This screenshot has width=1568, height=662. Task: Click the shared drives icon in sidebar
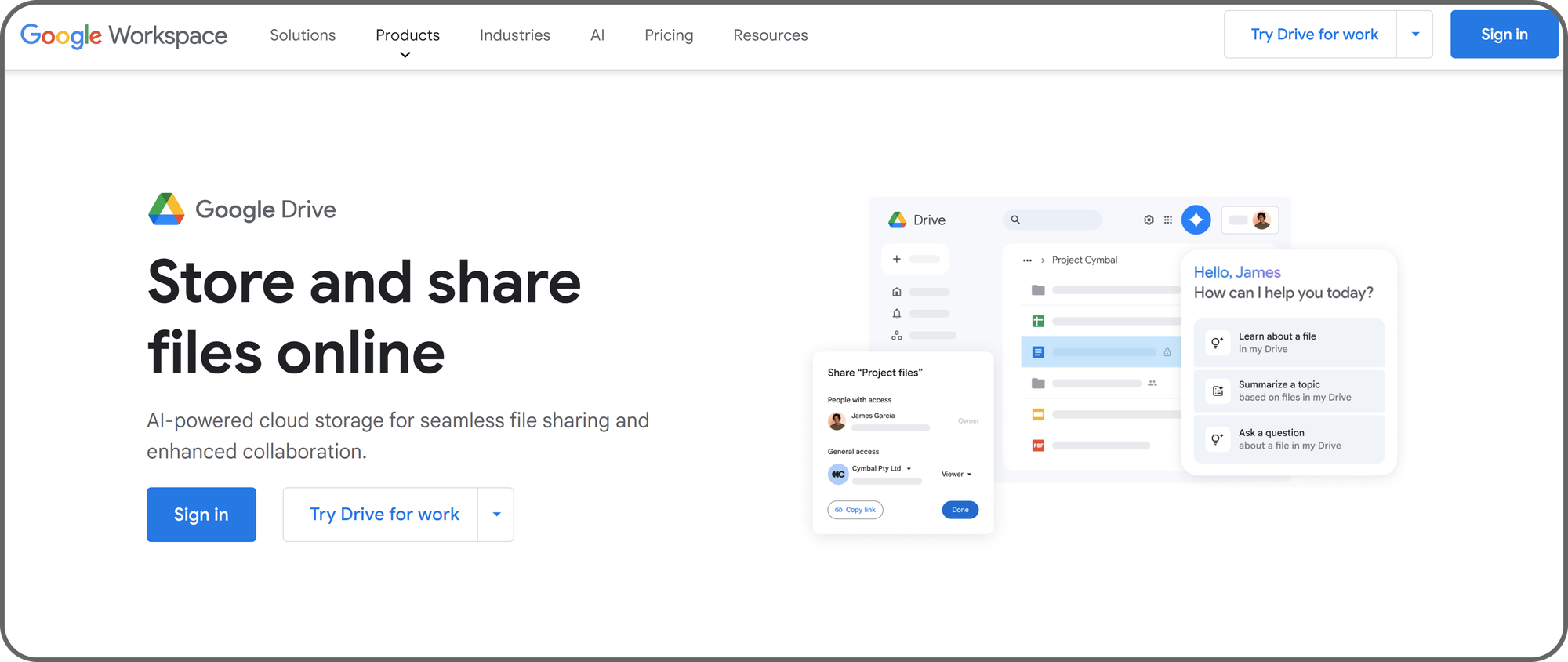click(897, 336)
